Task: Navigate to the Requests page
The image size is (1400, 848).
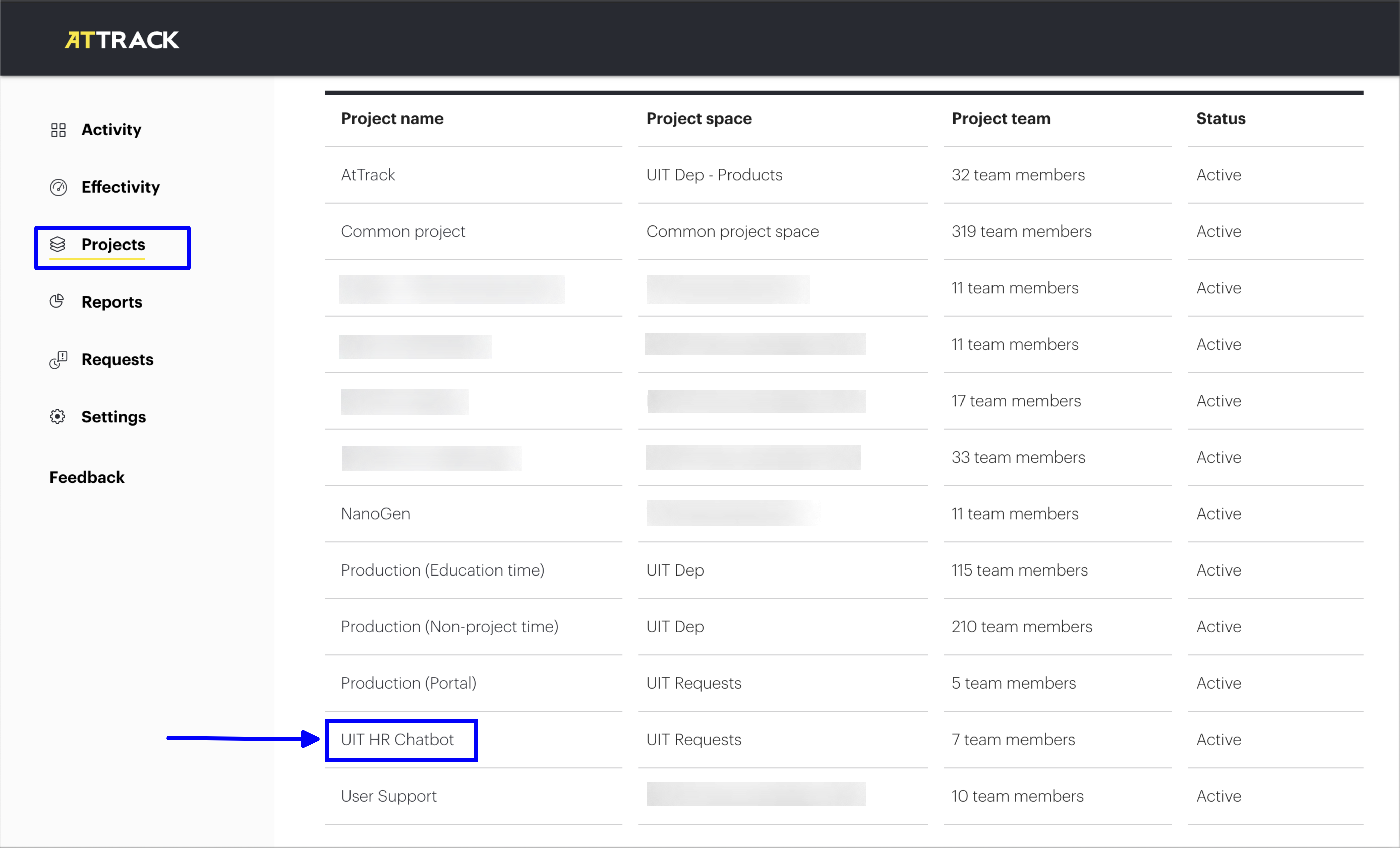Action: 117,359
